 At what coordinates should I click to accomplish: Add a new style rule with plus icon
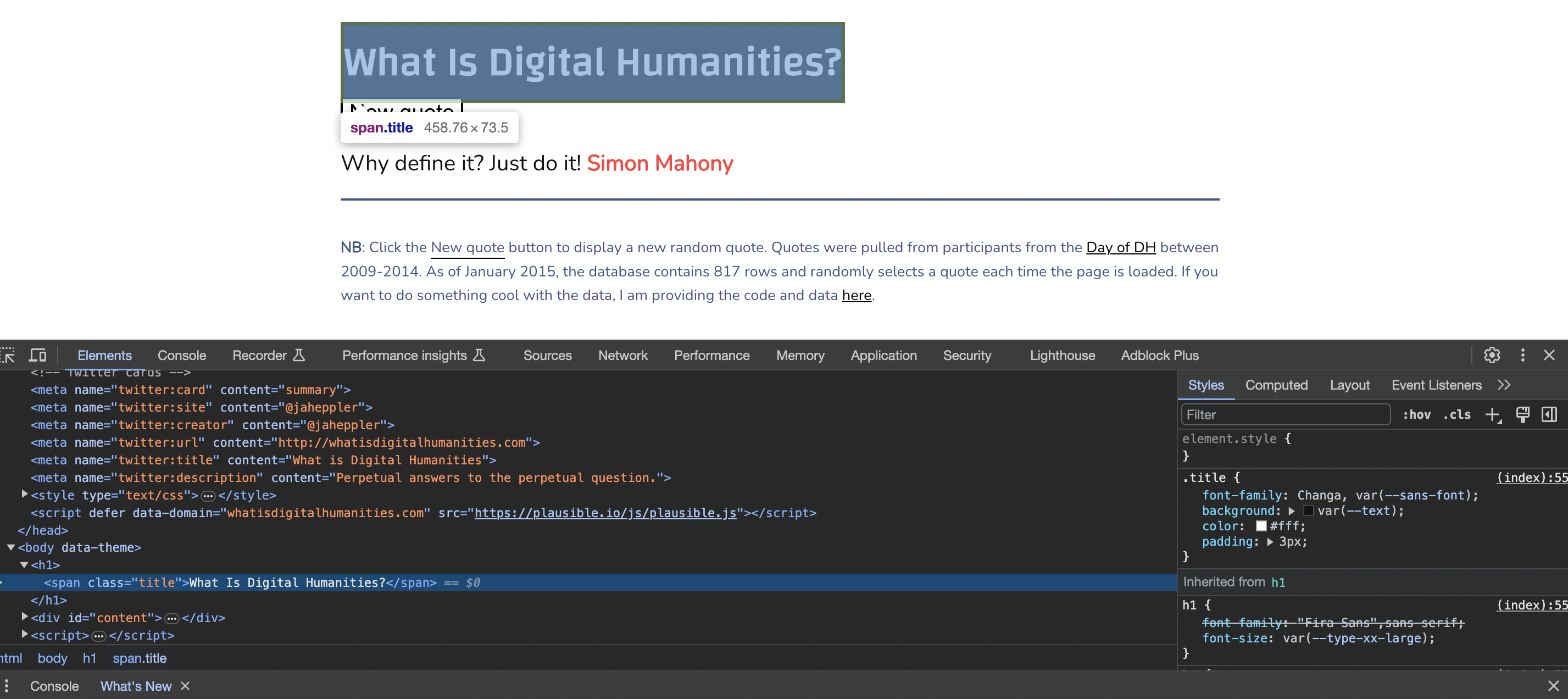coord(1493,415)
